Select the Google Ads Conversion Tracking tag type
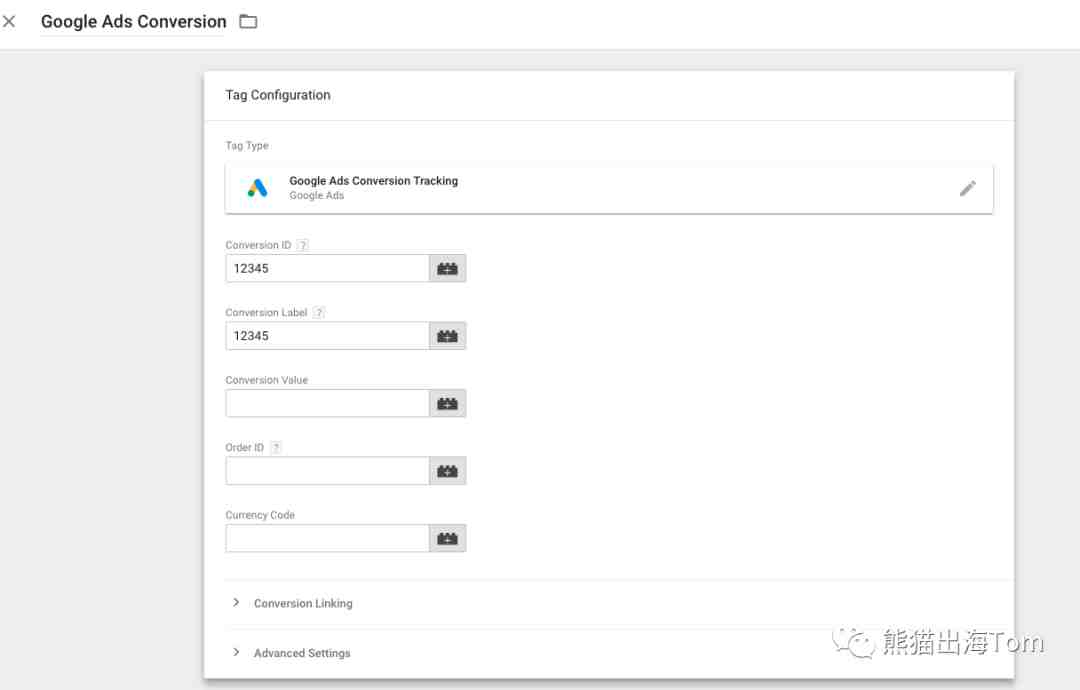Viewport: 1080px width, 690px height. pyautogui.click(x=609, y=189)
